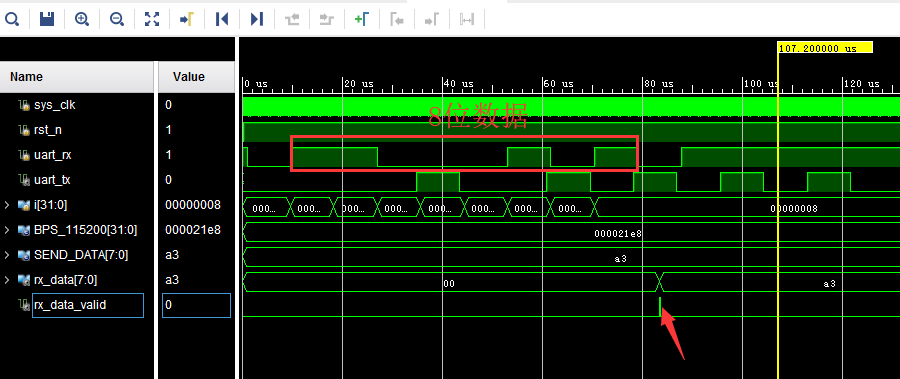Click the Go to Cursor icon
Image resolution: width=900 pixels, height=379 pixels.
pyautogui.click(x=187, y=20)
